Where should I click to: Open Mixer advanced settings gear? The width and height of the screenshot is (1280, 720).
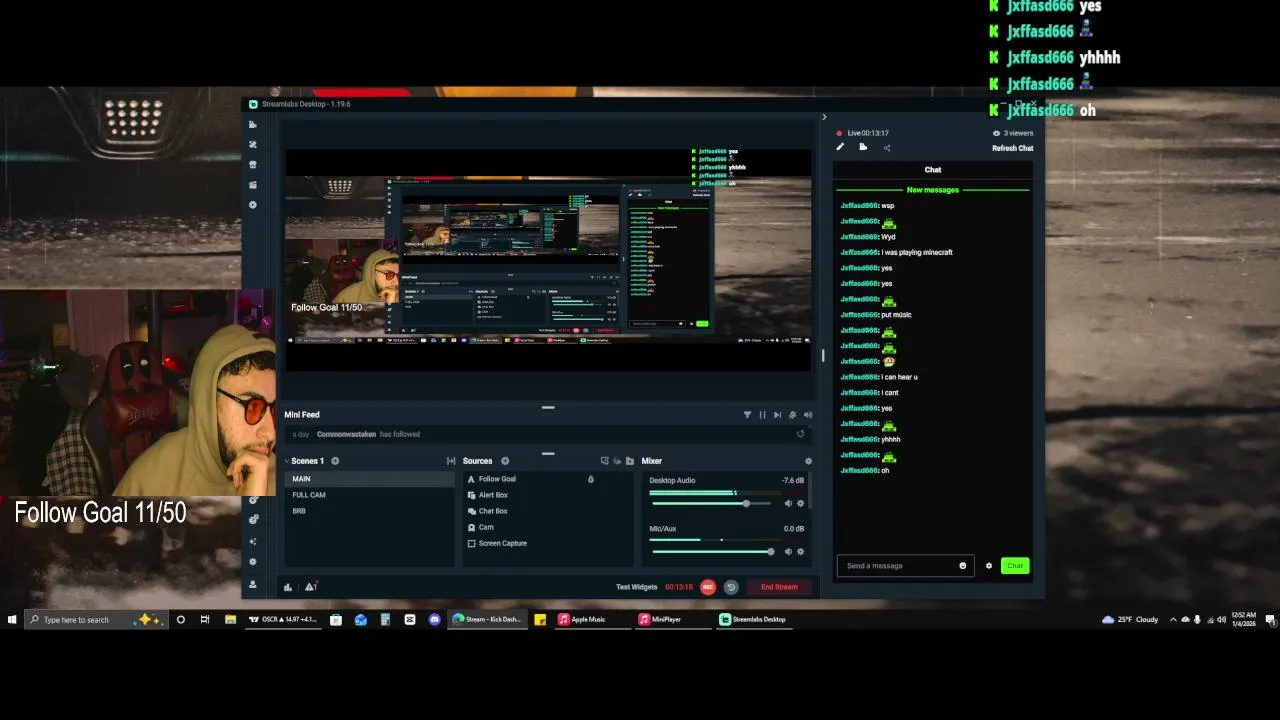pyautogui.click(x=808, y=461)
